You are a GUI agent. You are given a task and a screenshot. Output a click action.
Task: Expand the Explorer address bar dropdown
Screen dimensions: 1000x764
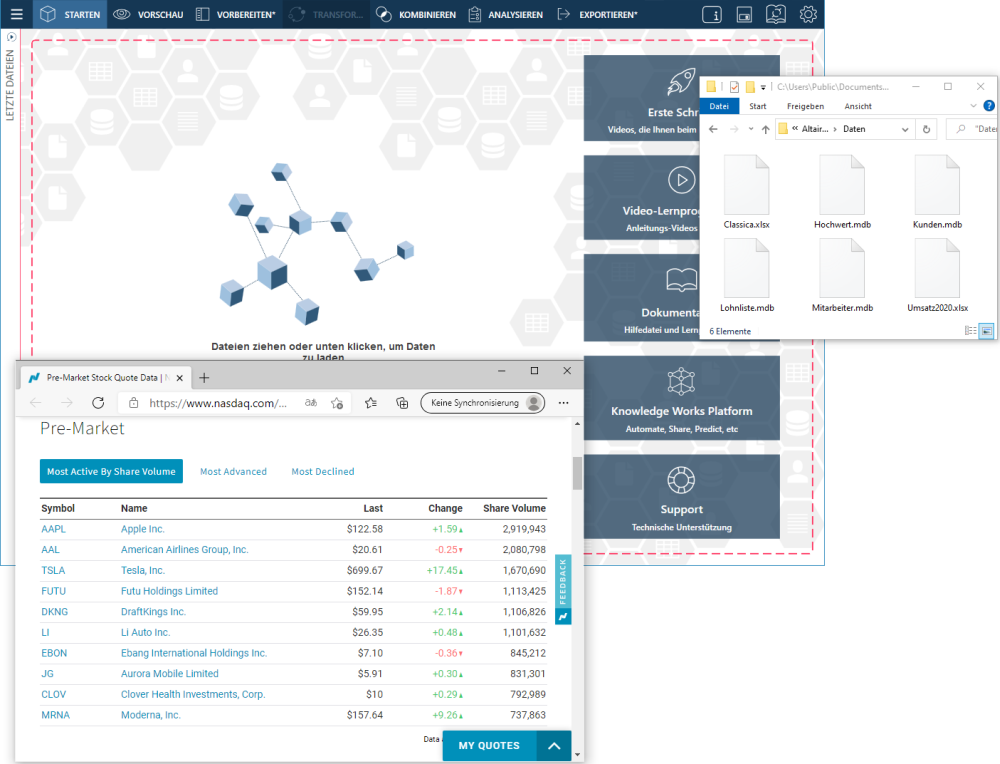coord(905,129)
